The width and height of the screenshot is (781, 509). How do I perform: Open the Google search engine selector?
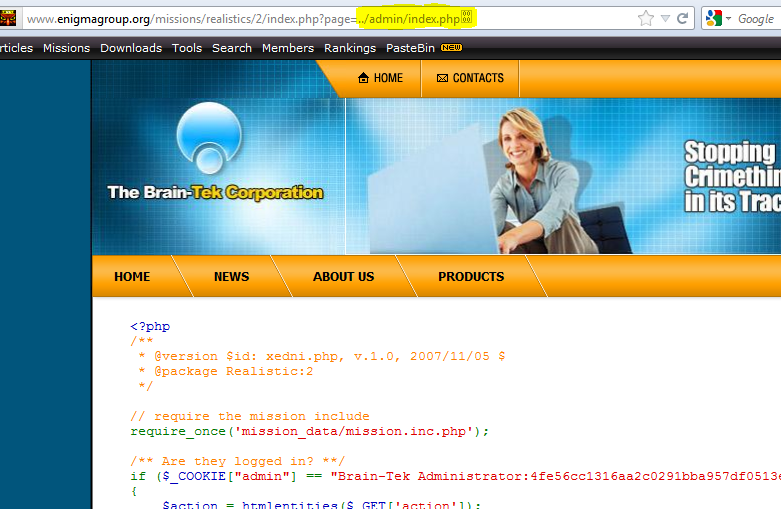click(718, 18)
